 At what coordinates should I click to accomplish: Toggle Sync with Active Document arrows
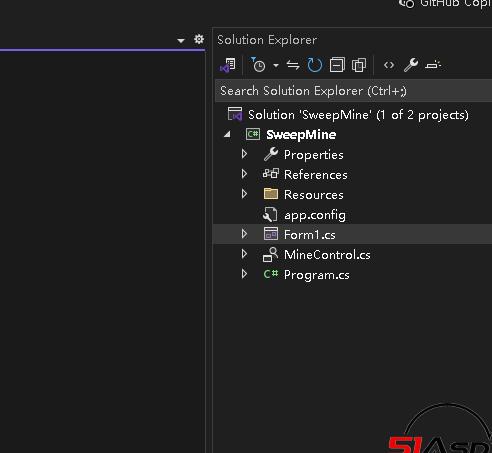pyautogui.click(x=293, y=65)
